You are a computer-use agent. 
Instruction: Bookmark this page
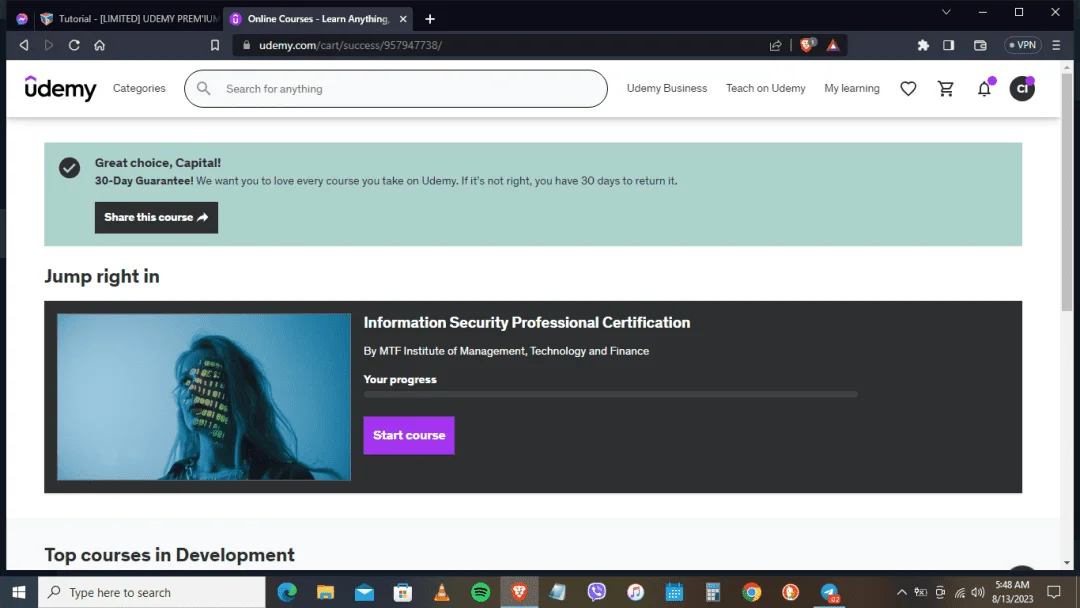[215, 45]
